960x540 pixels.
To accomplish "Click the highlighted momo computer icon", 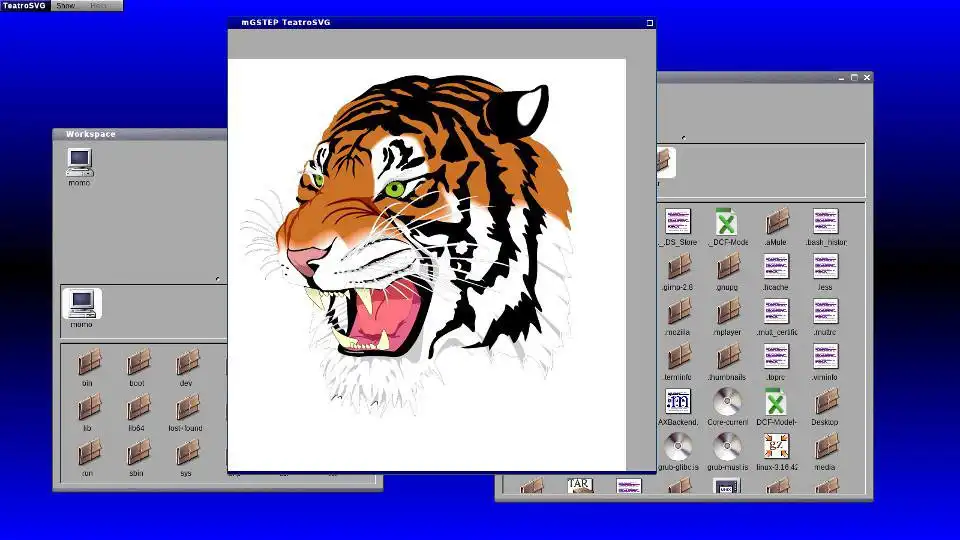I will (82, 304).
